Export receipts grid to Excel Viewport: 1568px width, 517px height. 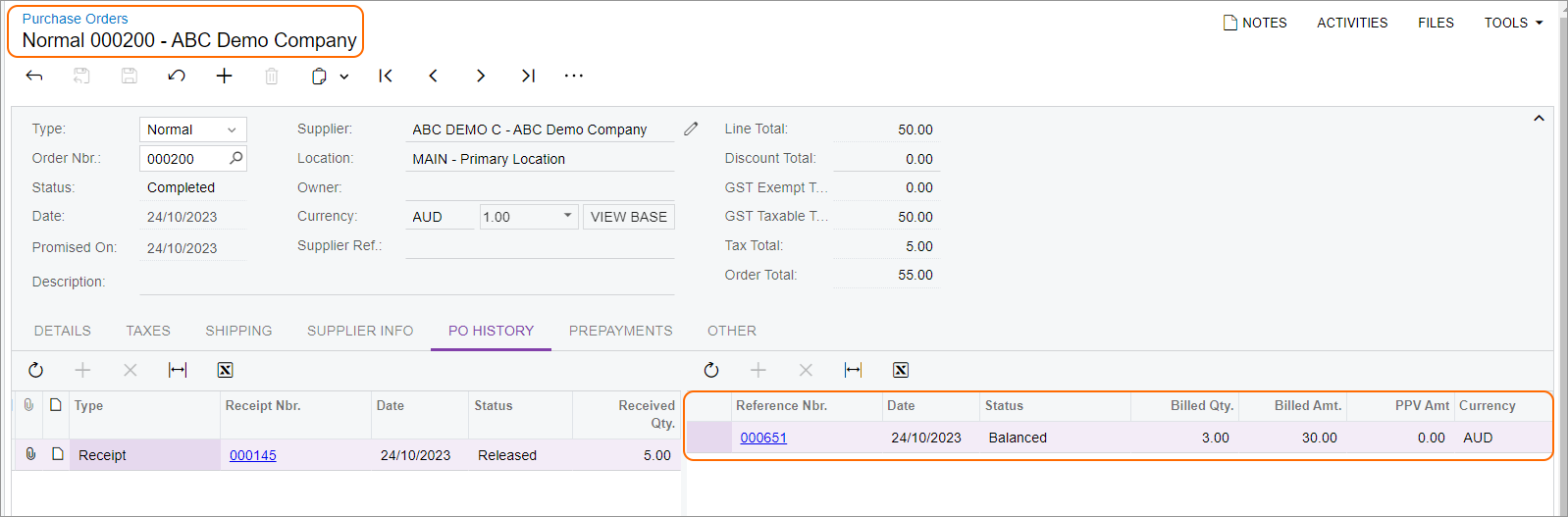[x=225, y=370]
